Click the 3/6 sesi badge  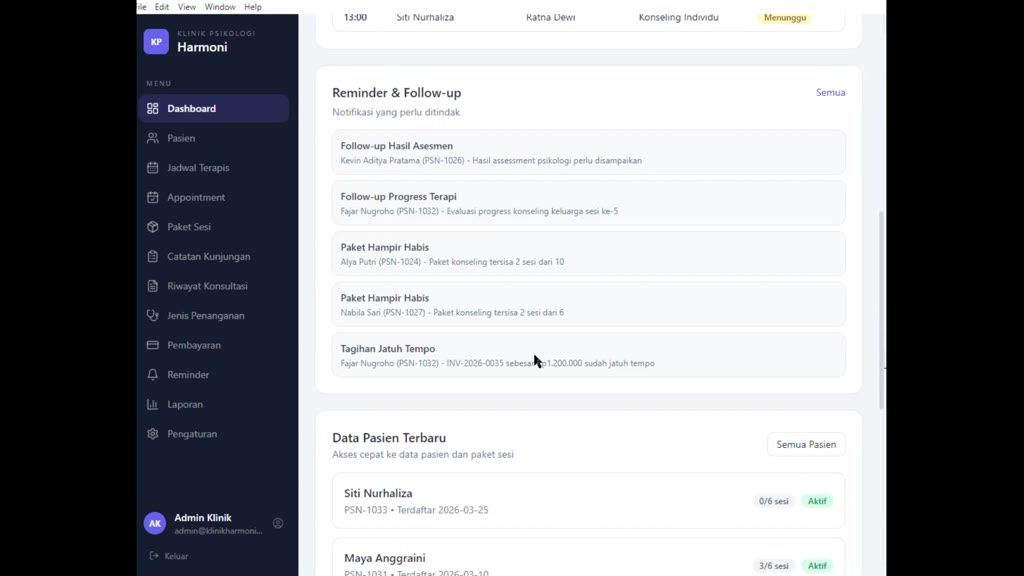(774, 566)
